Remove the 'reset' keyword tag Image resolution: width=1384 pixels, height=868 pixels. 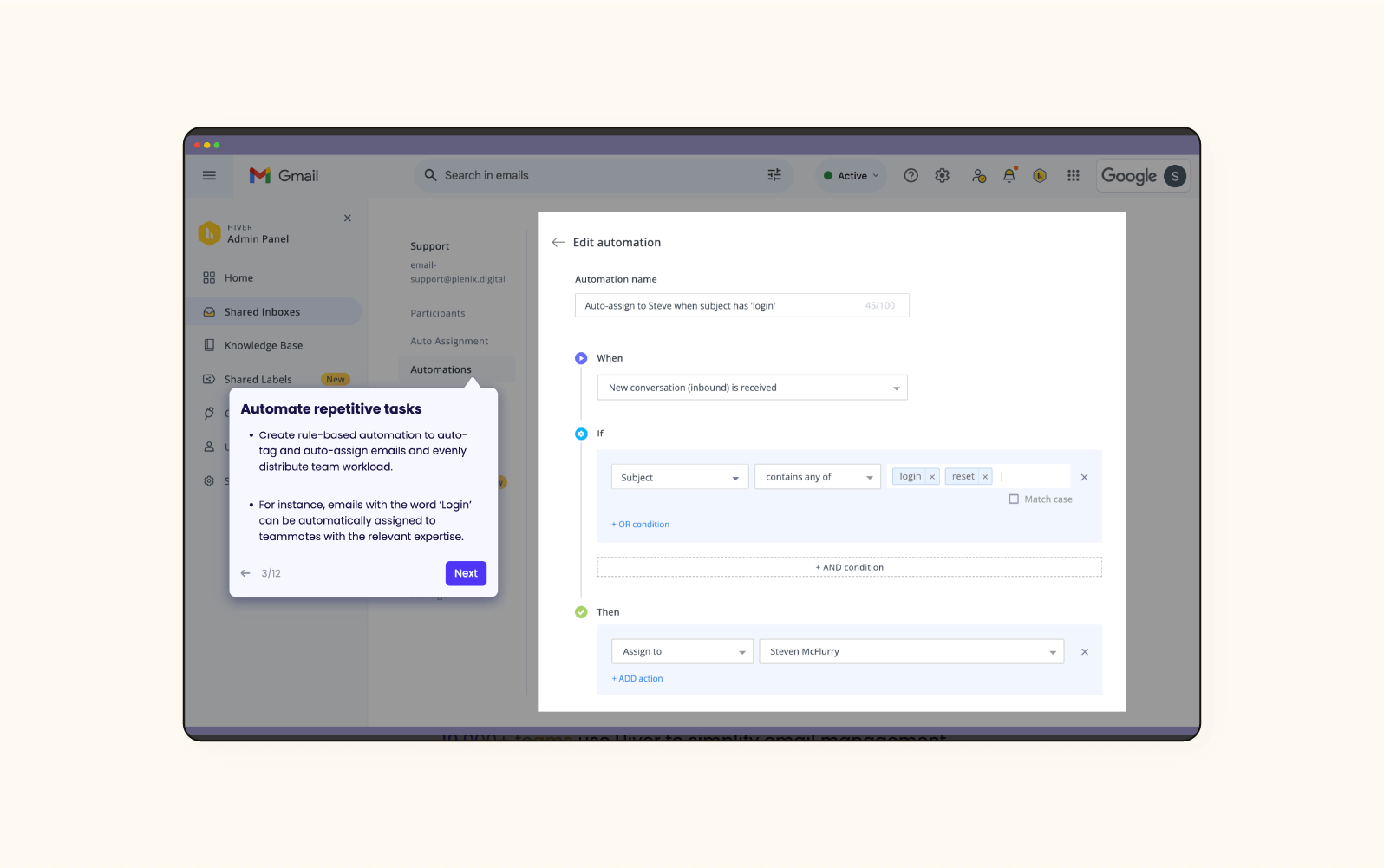985,477
